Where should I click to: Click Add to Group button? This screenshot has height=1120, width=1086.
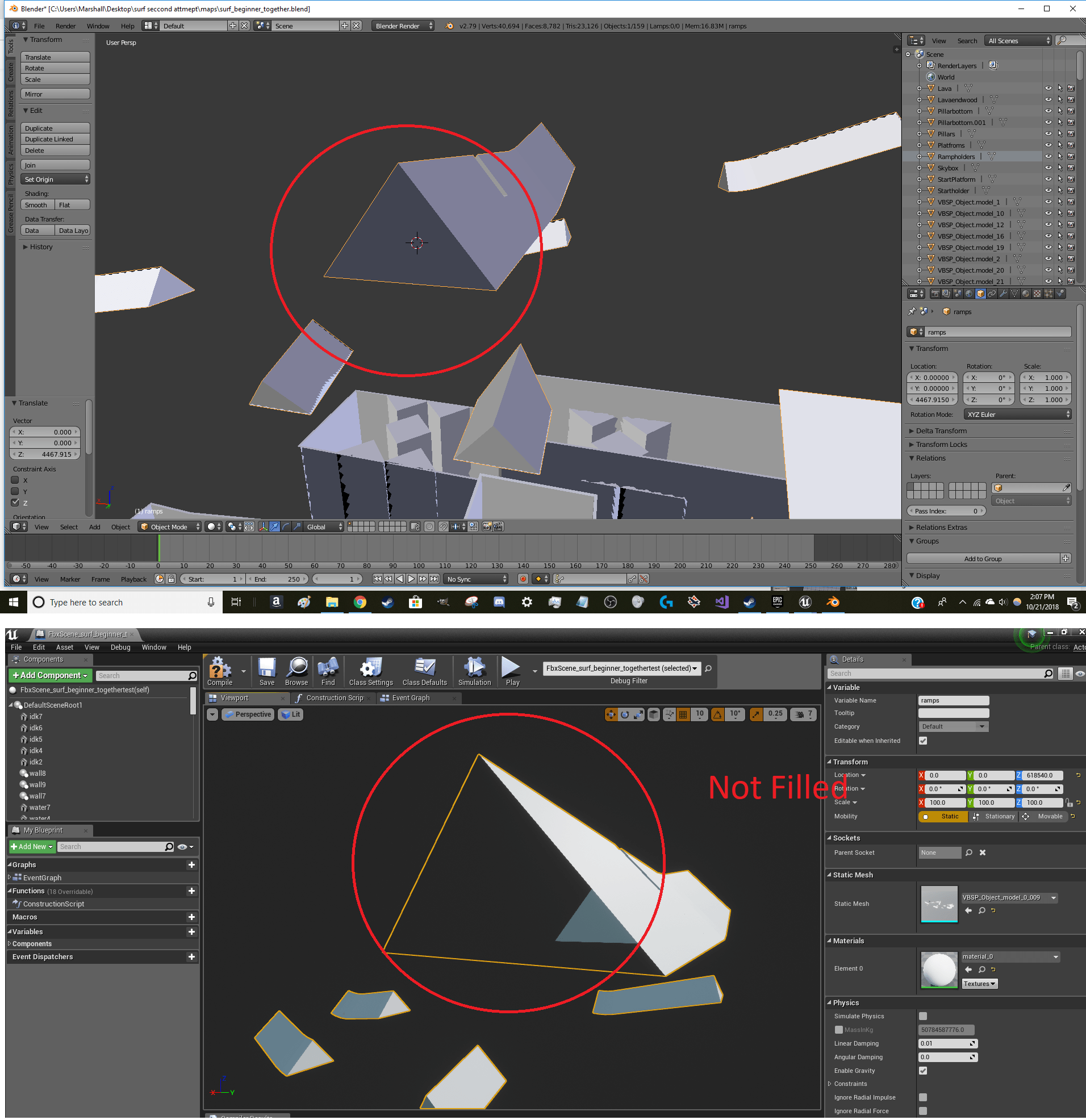[x=983, y=559]
